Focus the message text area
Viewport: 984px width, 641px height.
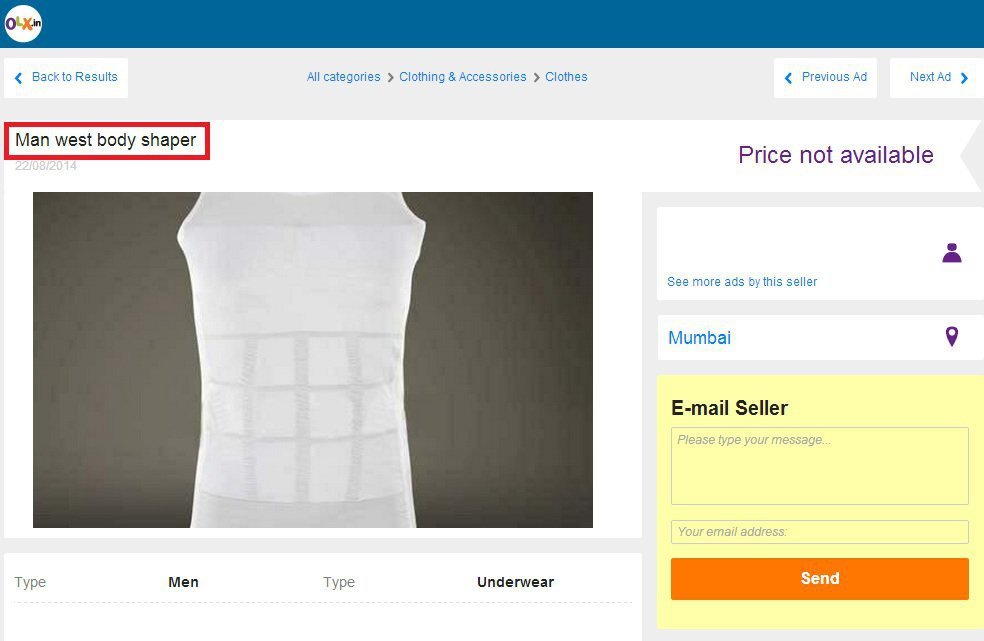pos(820,466)
